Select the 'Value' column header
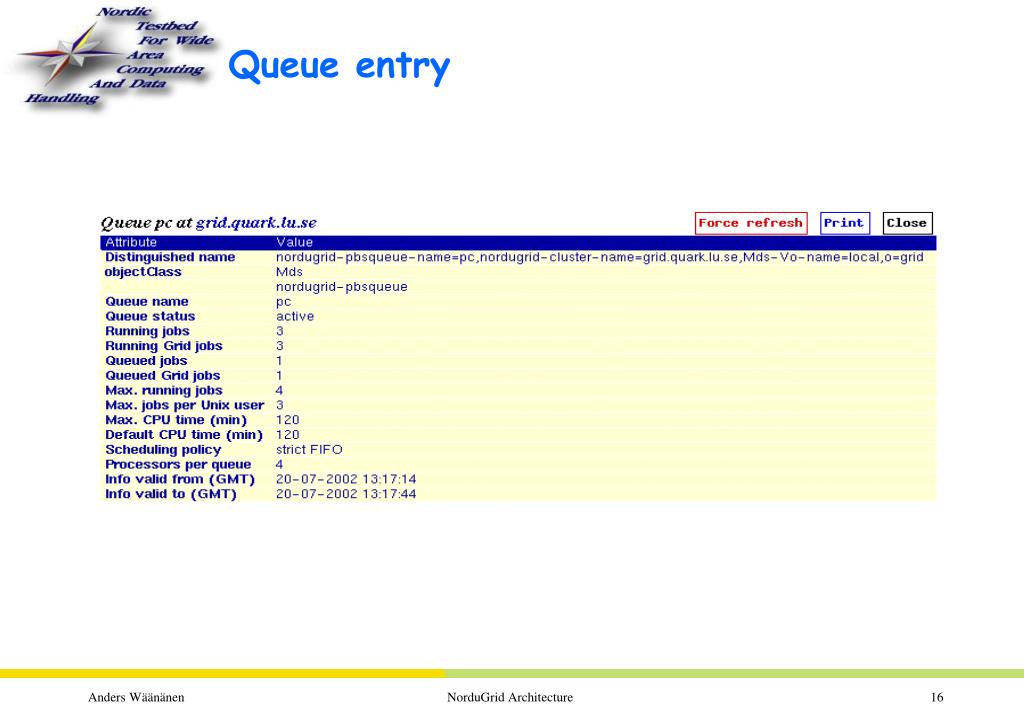Image resolution: width=1024 pixels, height=709 pixels. pyautogui.click(x=294, y=242)
